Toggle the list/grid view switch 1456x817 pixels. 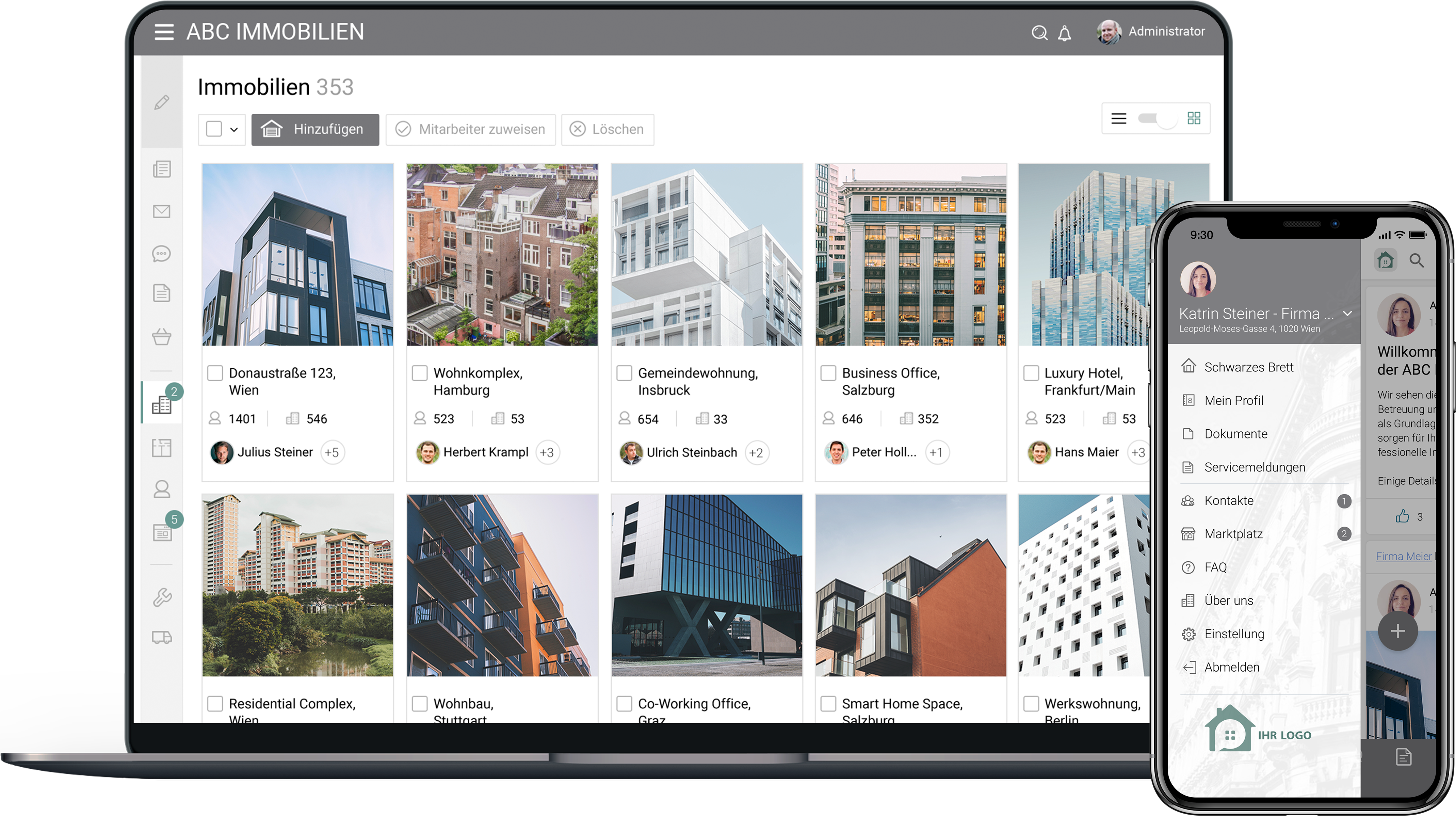pyautogui.click(x=1157, y=118)
